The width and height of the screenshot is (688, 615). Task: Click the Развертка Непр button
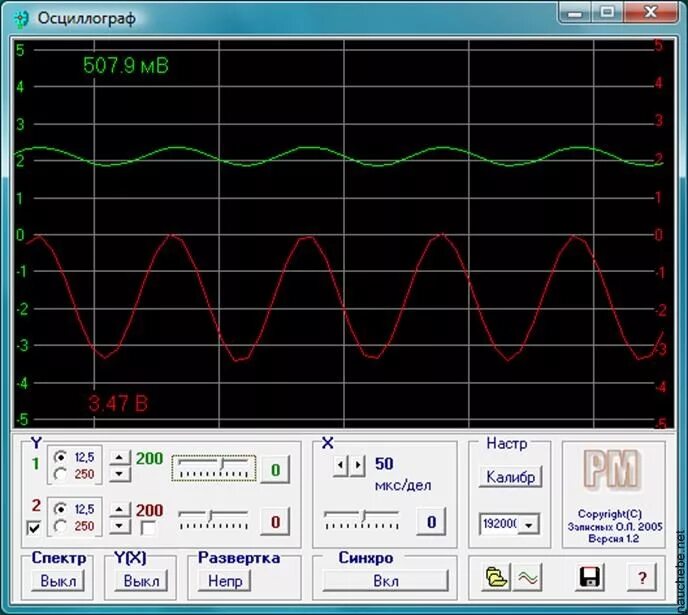coord(225,581)
